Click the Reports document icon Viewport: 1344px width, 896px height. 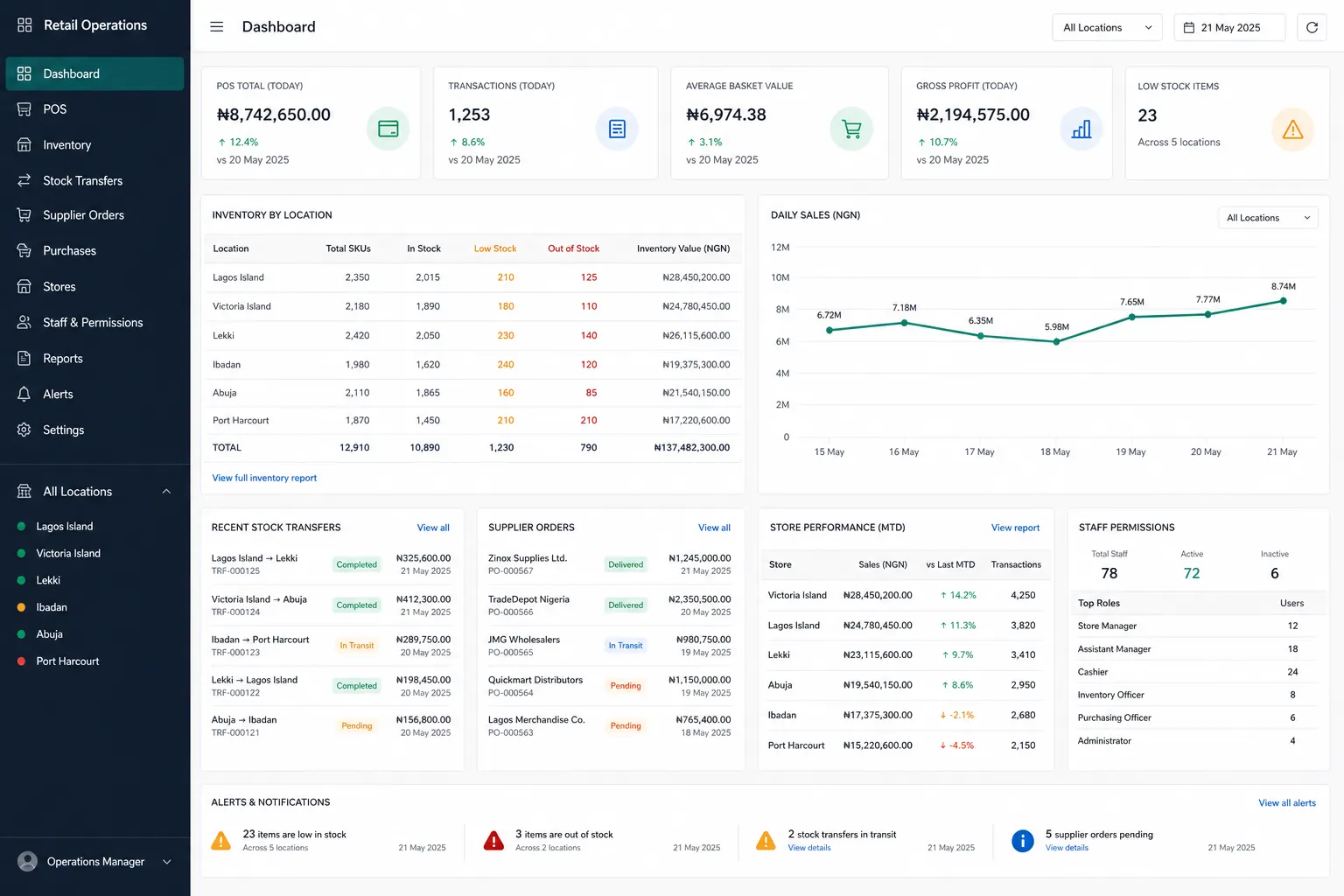click(24, 359)
